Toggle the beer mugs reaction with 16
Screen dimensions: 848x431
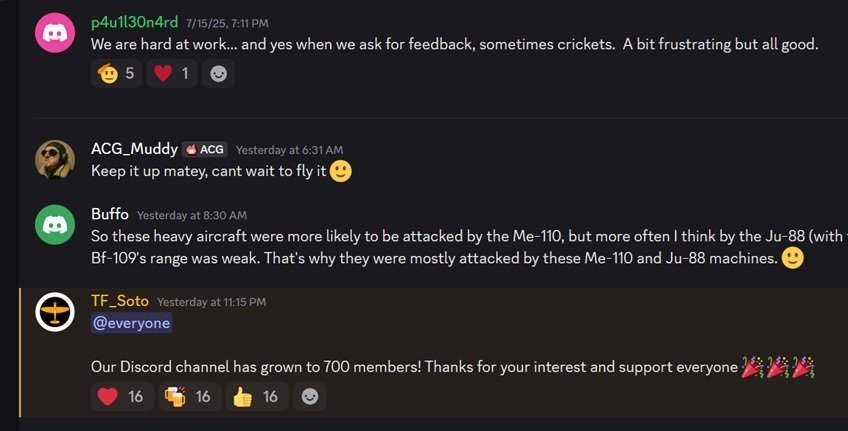(188, 397)
